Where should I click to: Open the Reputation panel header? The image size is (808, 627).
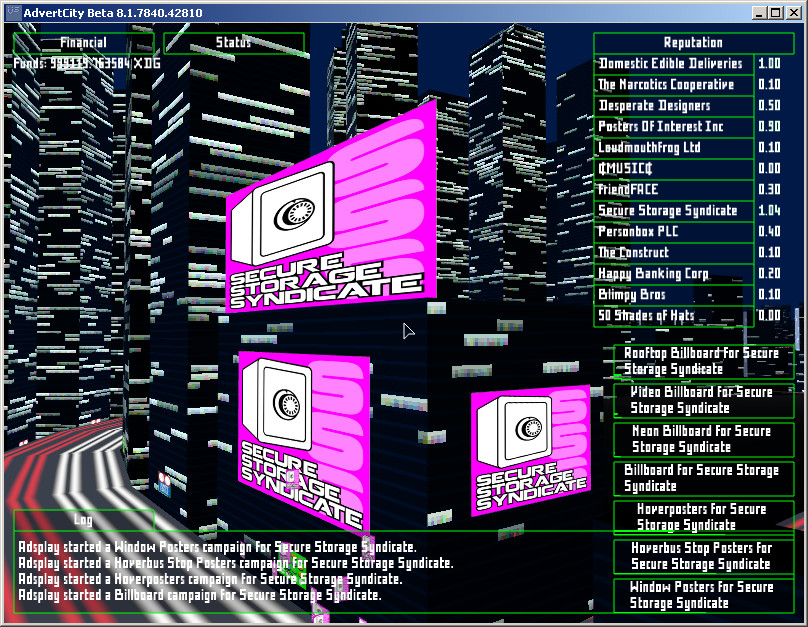click(x=693, y=42)
